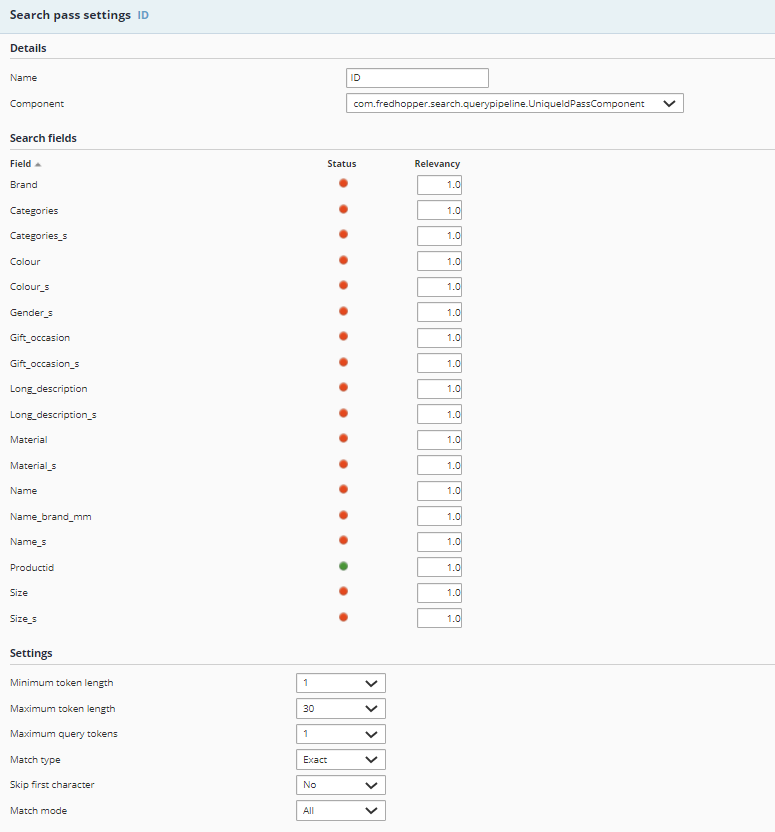Expand the Minimum token length dropdown
The image size is (775, 832).
[340, 683]
